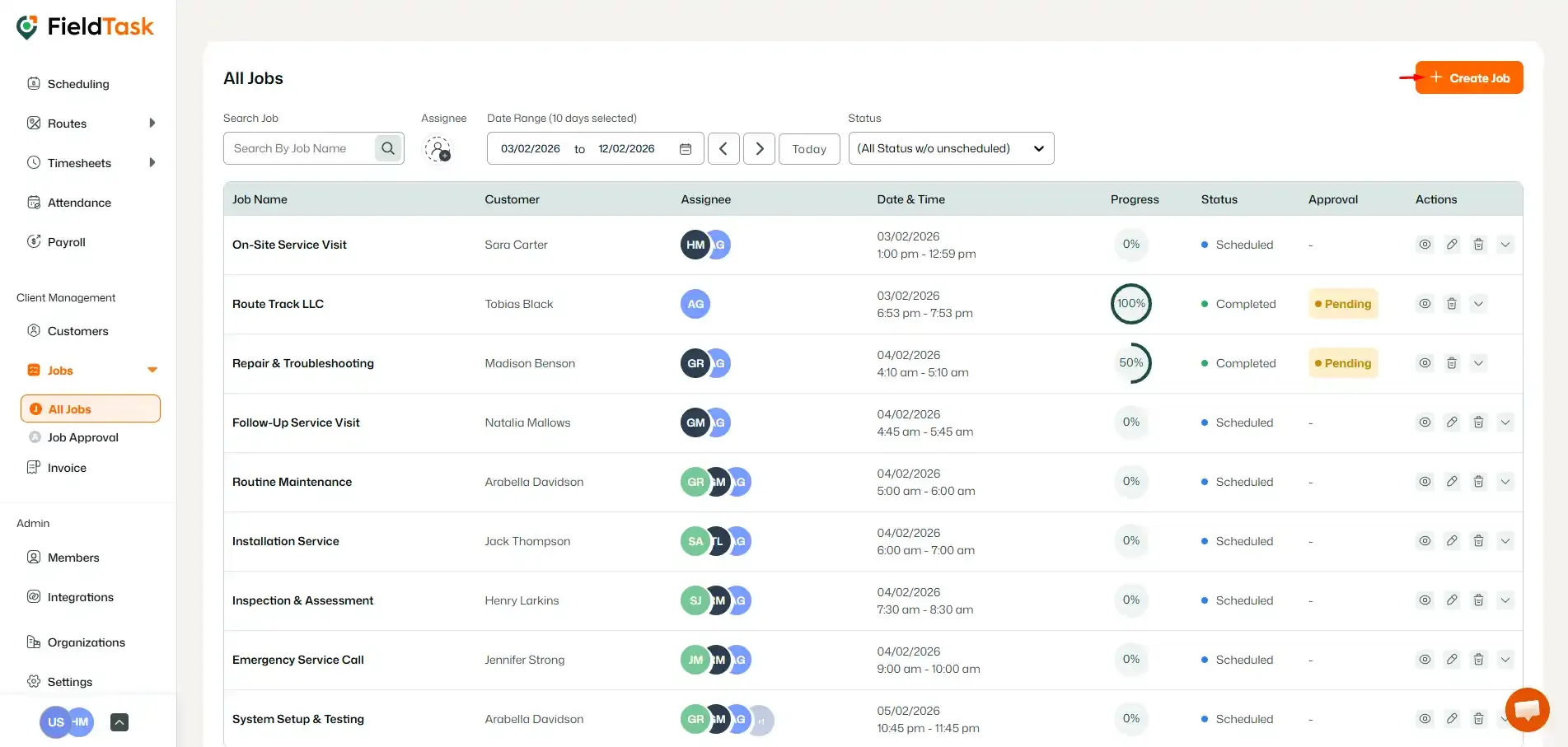The image size is (1568, 747).
Task: Open the US user avatar
Action: click(54, 722)
